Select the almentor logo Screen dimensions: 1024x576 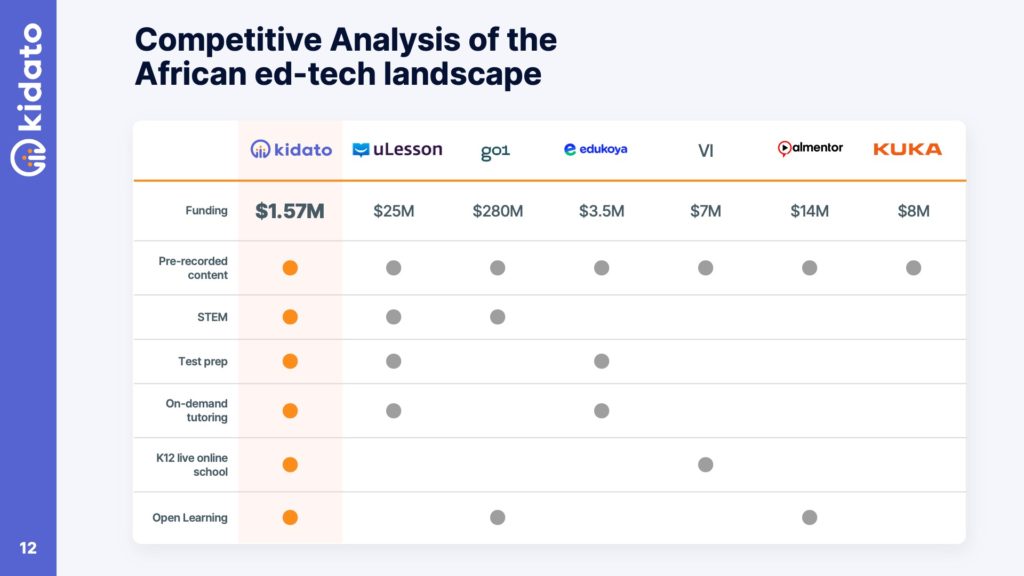coord(810,148)
